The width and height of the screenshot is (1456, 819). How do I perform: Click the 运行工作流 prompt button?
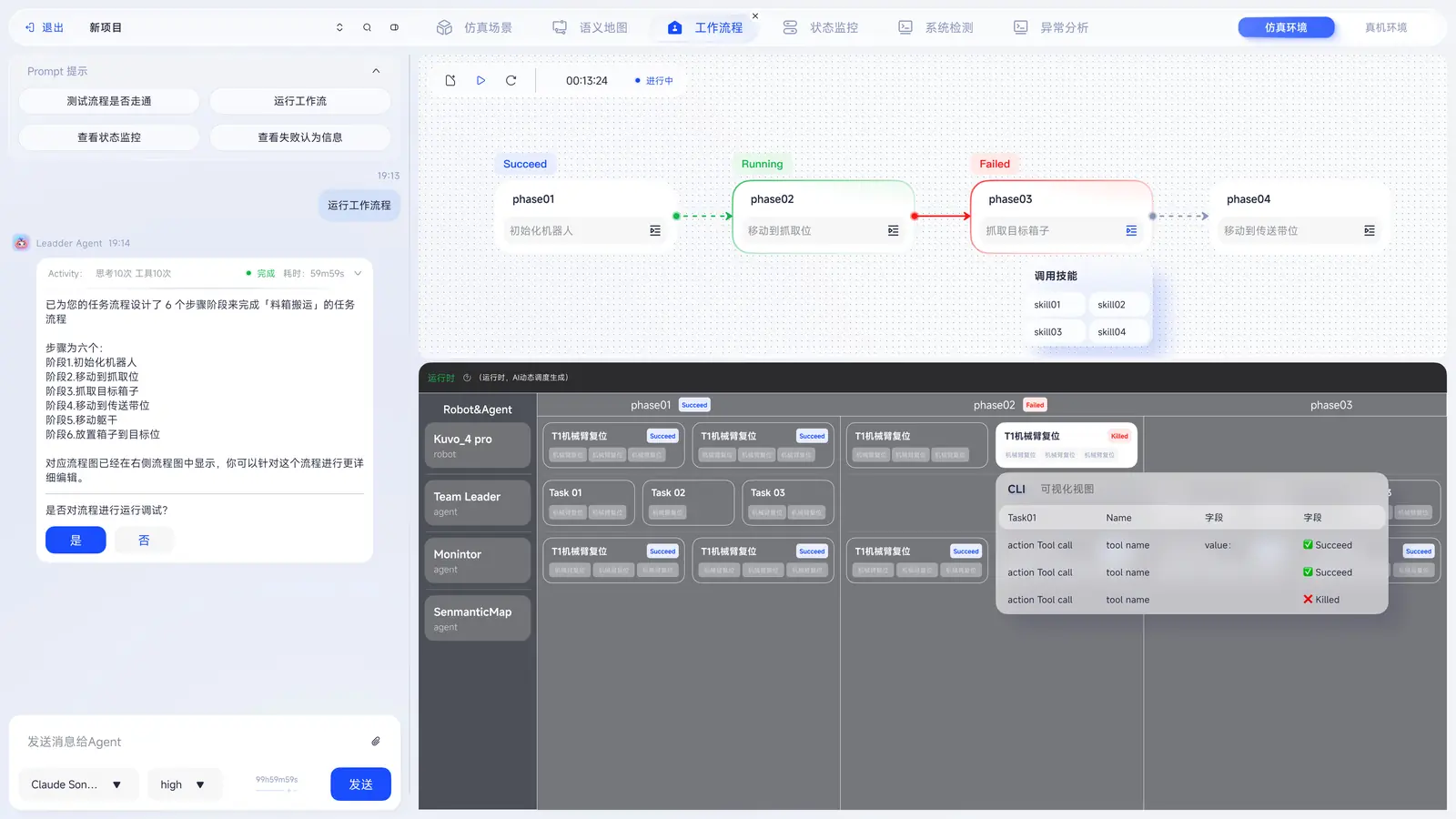(300, 101)
